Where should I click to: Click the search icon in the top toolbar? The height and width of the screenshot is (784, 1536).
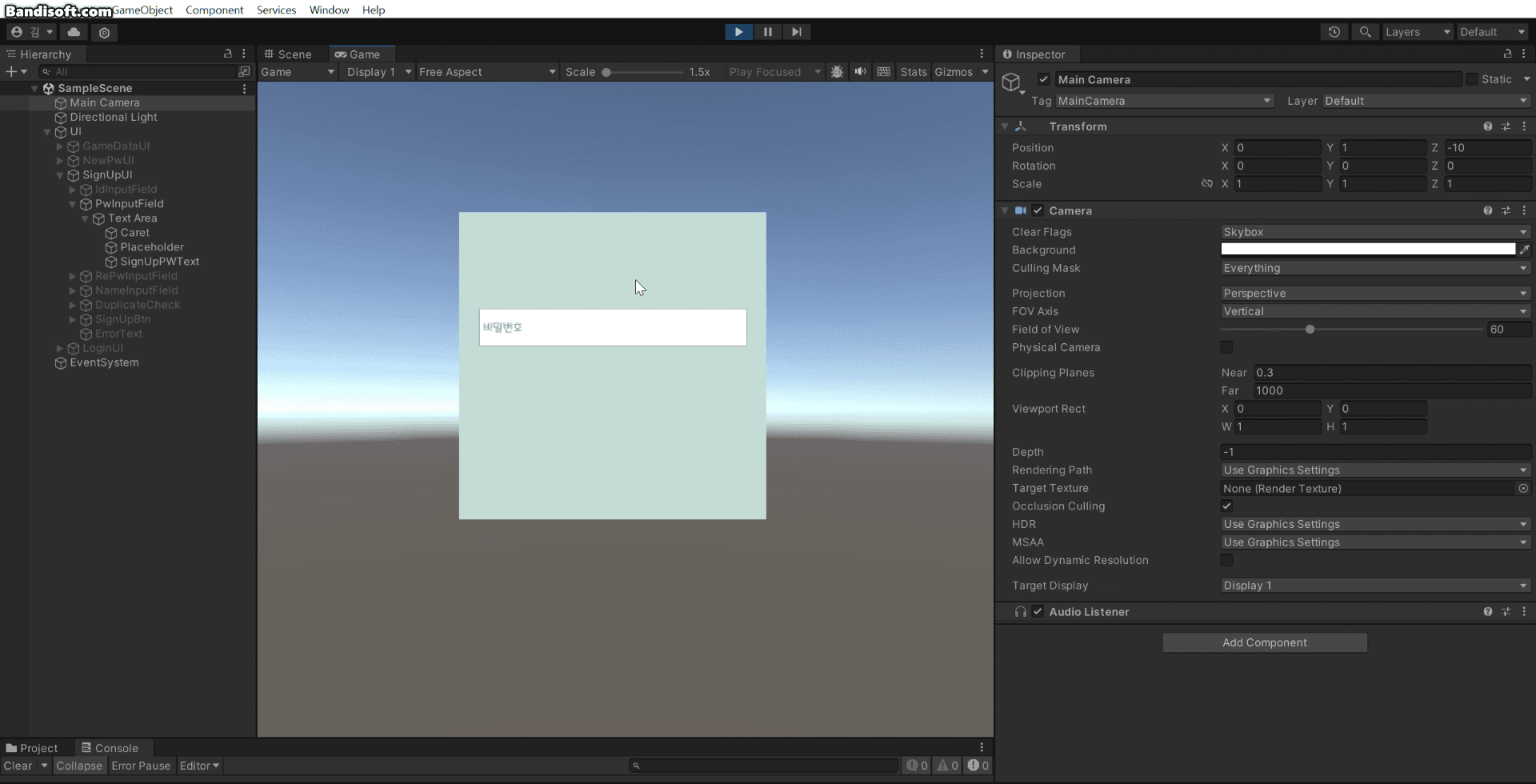pyautogui.click(x=1366, y=32)
